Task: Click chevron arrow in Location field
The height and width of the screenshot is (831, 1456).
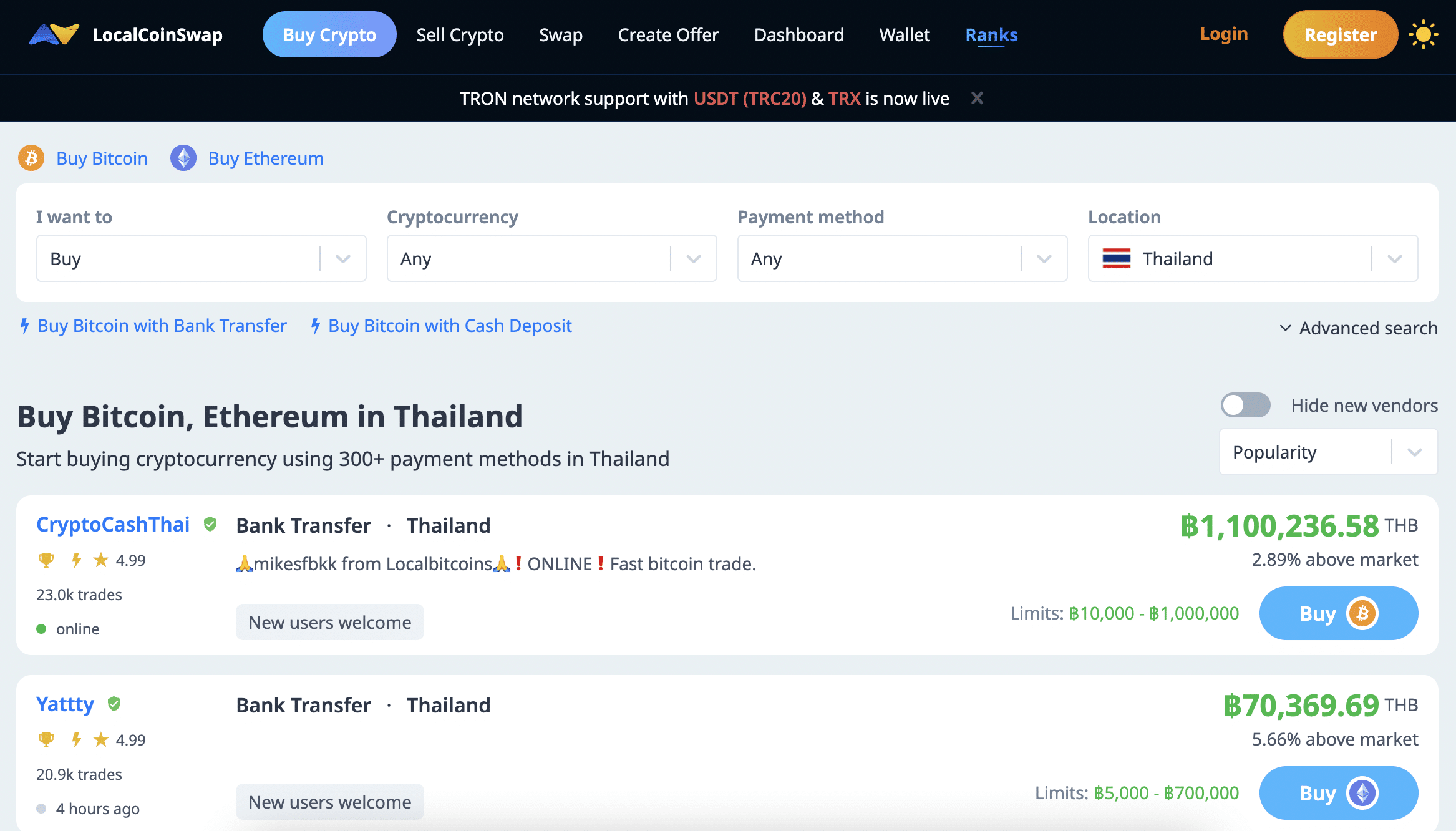Action: click(x=1395, y=258)
